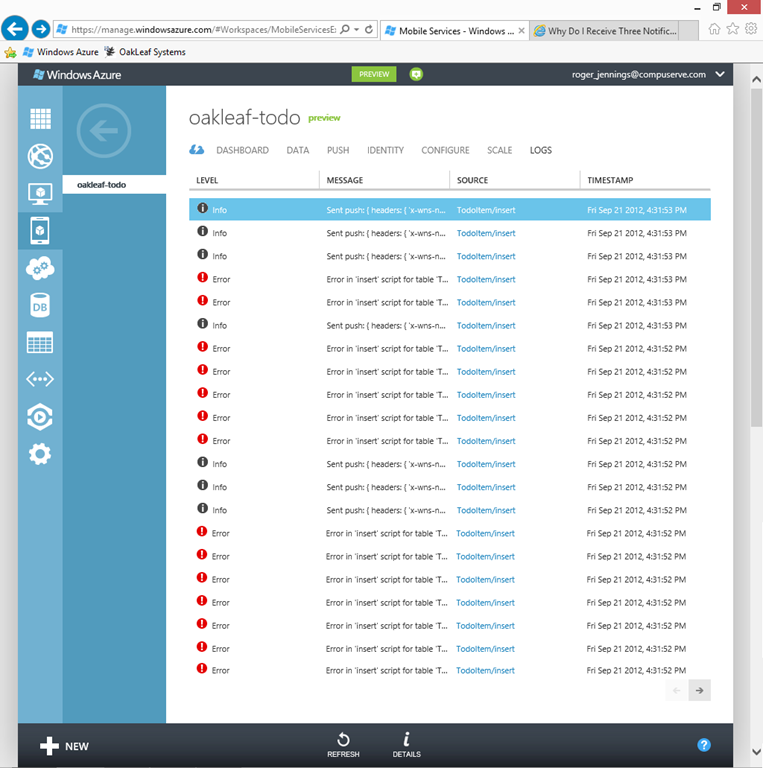The image size is (763, 768).
Task: Click the browser tools gear icon
Action: [x=751, y=29]
